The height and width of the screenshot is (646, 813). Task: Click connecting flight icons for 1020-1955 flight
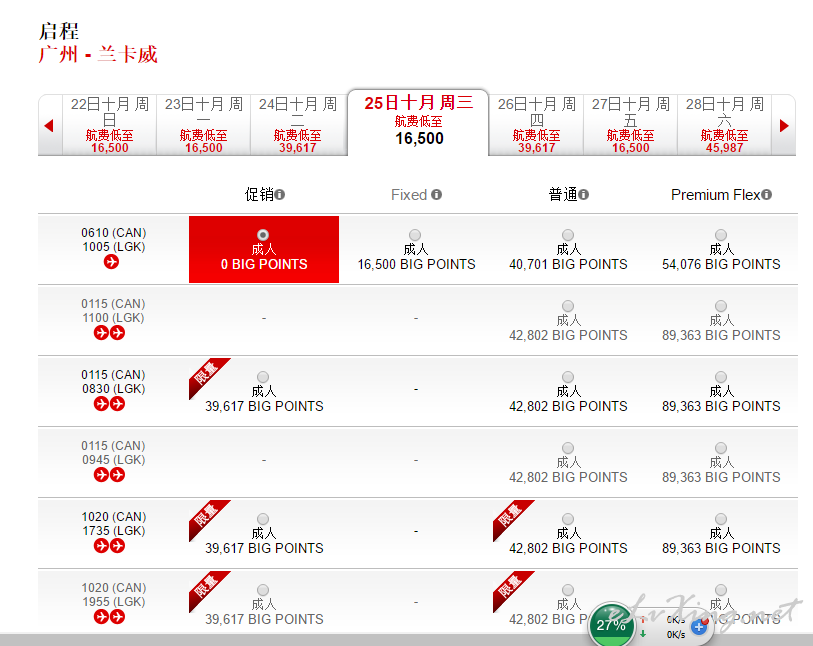click(109, 617)
